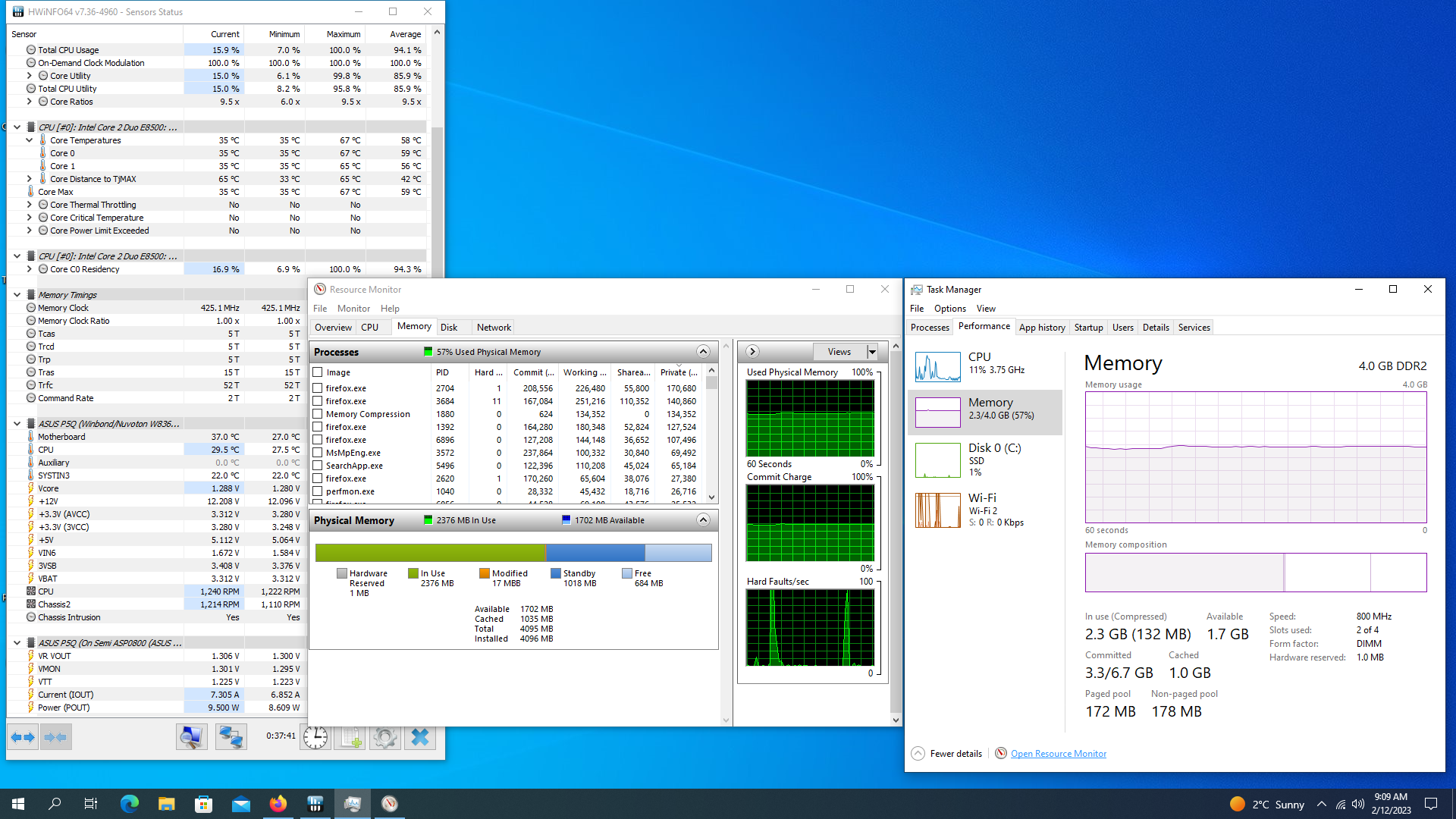Switch to the Disk tab in Resource Monitor
1456x819 pixels.
click(x=449, y=328)
